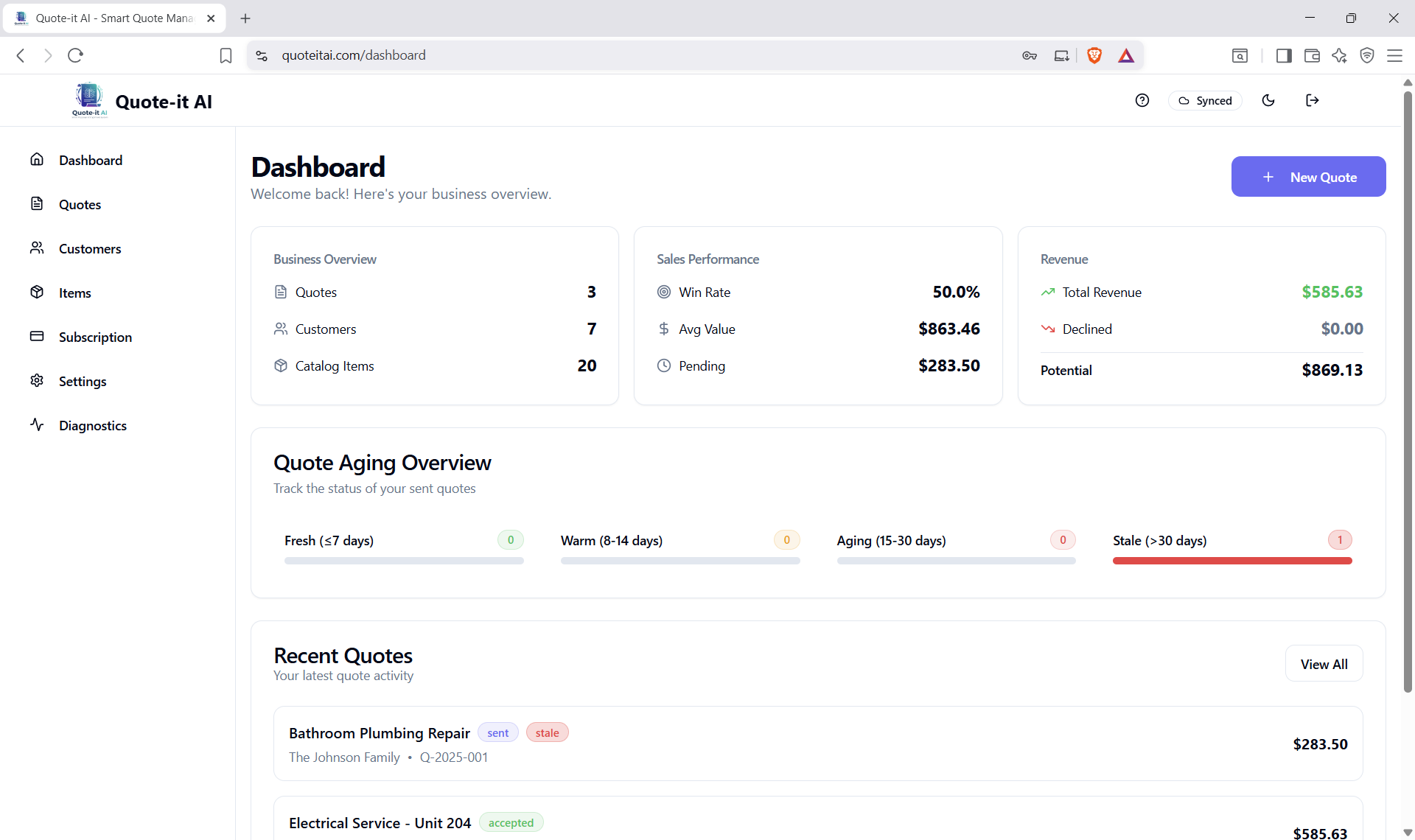
Task: Click View All recent quotes
Action: coord(1324,664)
